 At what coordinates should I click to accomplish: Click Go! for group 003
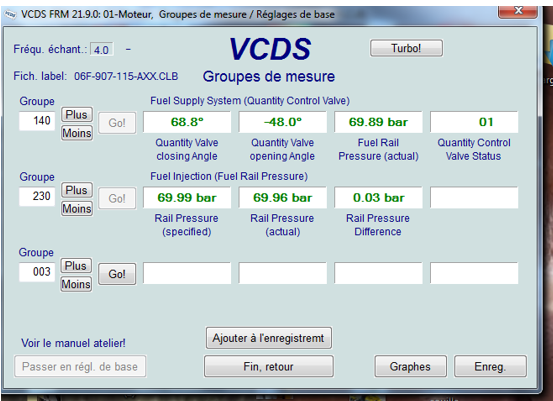(x=117, y=274)
